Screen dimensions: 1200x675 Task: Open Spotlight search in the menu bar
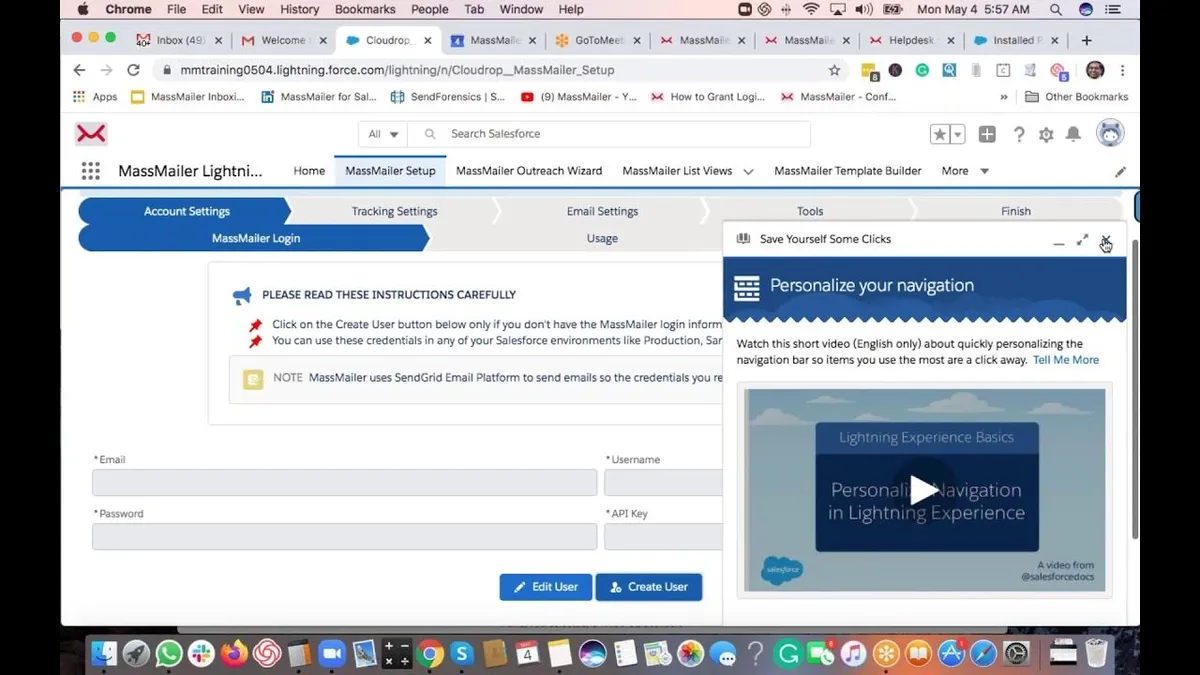(x=1056, y=9)
